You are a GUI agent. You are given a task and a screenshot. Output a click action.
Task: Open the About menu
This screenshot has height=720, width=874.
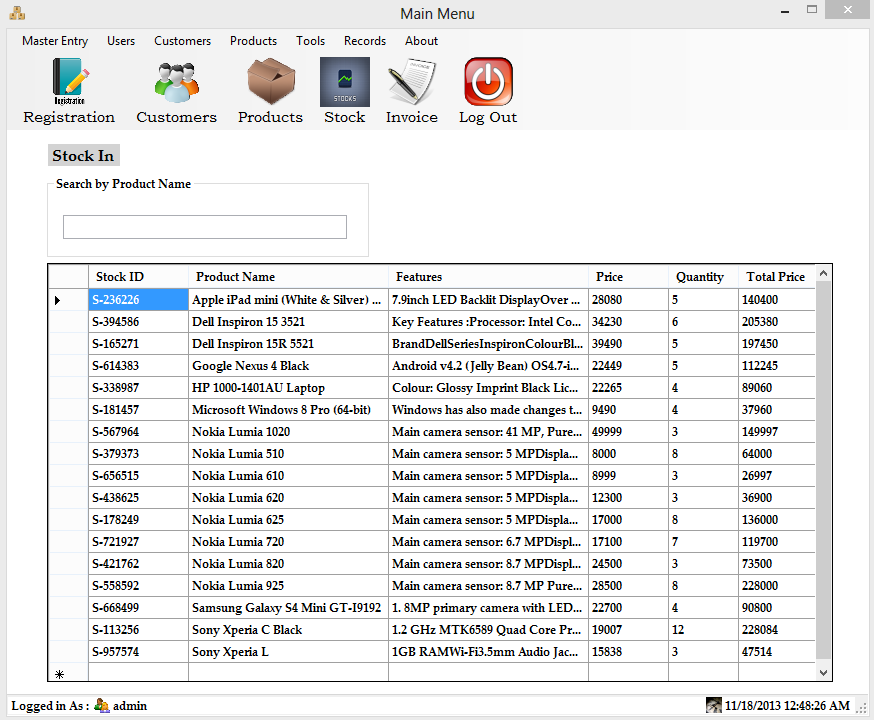pos(421,41)
